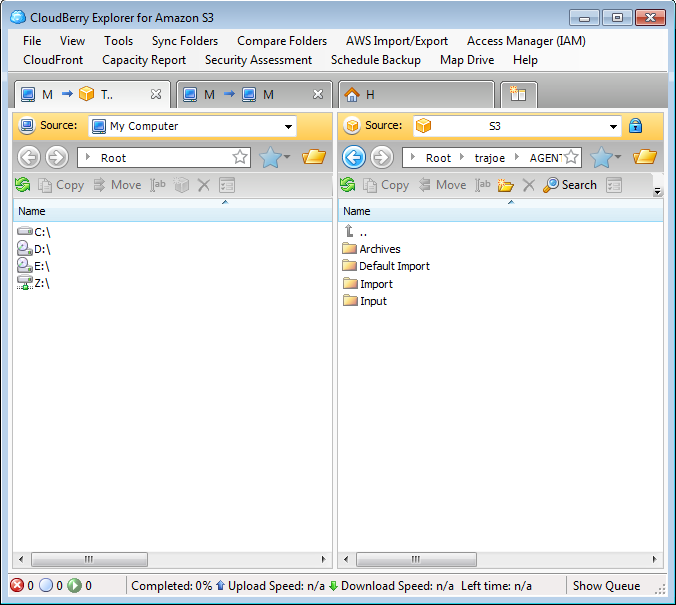Go back in the S3 pane
676x605 pixels.
pos(354,157)
